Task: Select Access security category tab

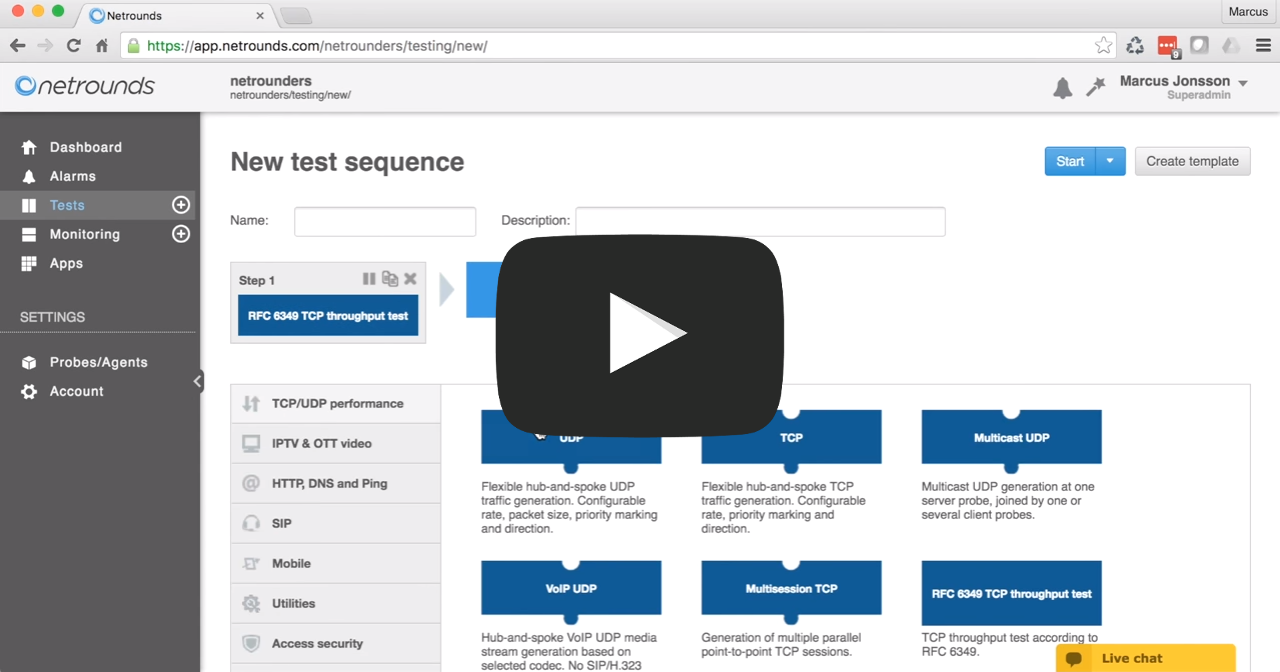Action: click(x=336, y=644)
